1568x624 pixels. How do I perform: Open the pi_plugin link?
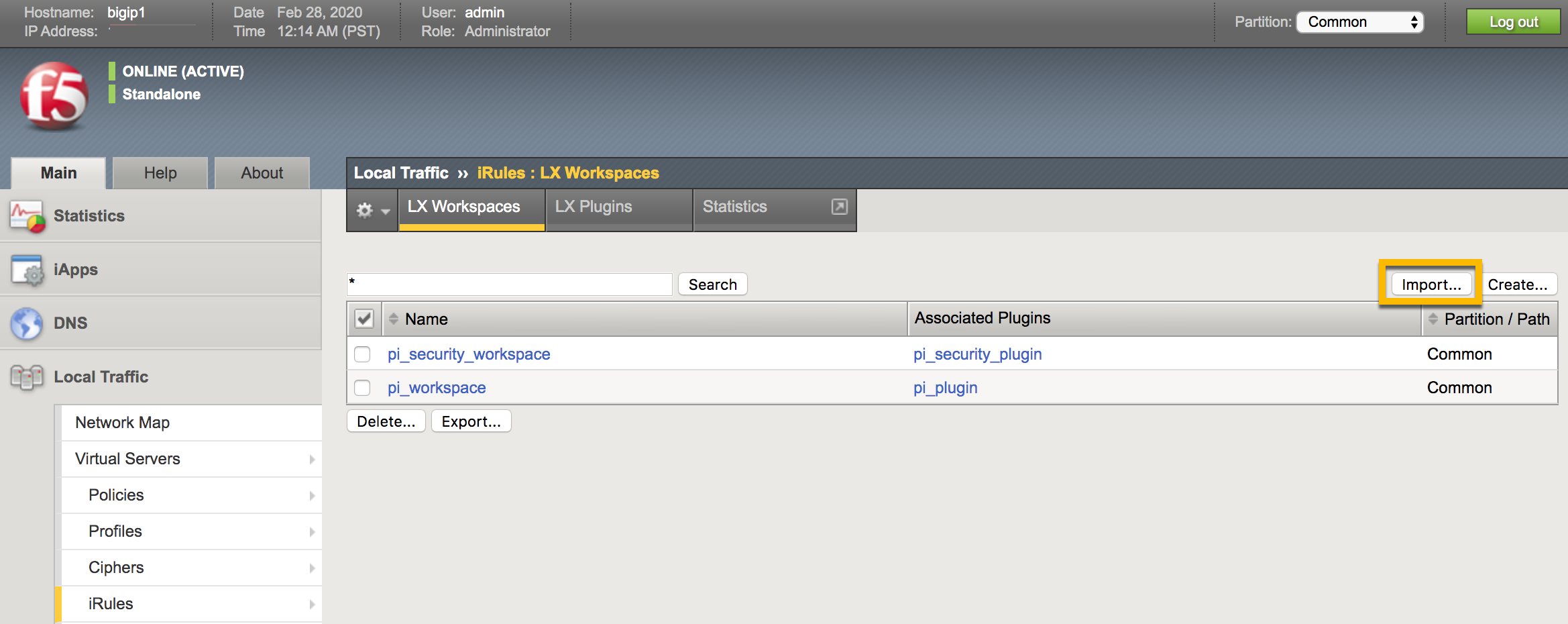945,388
